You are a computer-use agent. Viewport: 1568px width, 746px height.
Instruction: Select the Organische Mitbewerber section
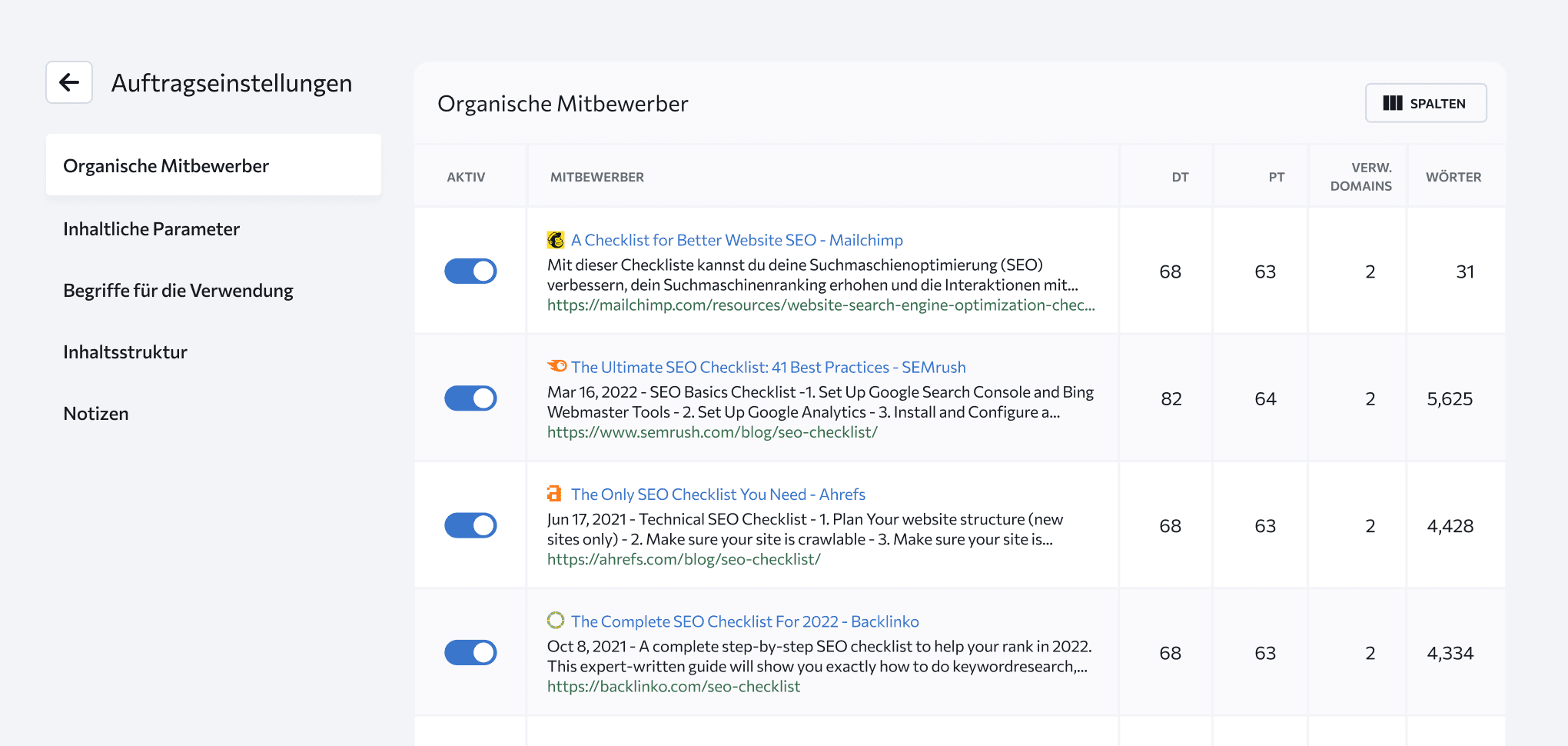coord(167,165)
